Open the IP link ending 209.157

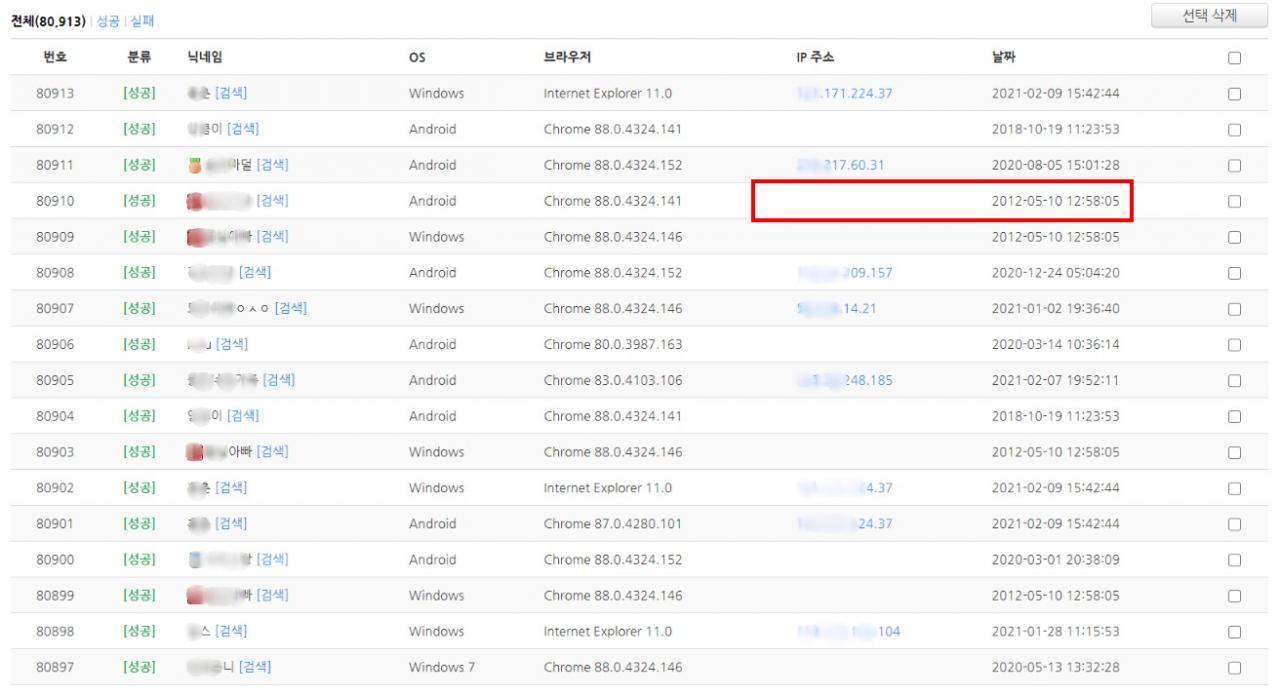tap(845, 273)
